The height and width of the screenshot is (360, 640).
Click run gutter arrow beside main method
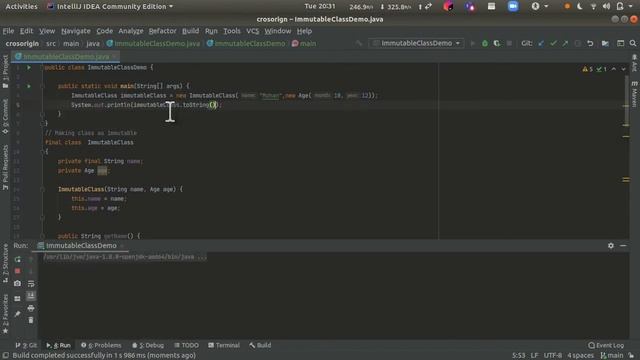pyautogui.click(x=29, y=86)
